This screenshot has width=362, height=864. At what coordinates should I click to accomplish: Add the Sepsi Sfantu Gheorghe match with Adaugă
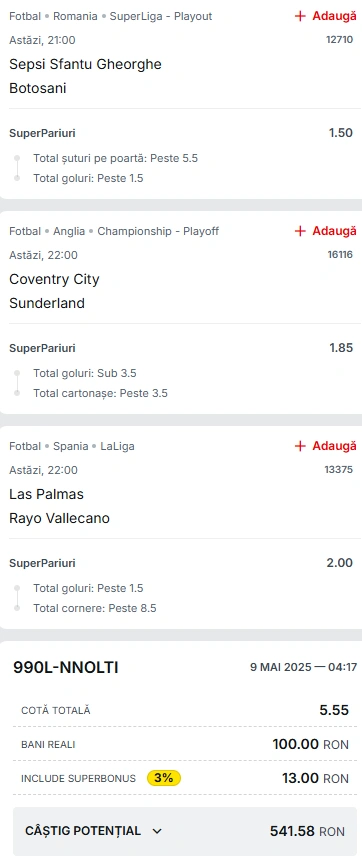[x=326, y=16]
